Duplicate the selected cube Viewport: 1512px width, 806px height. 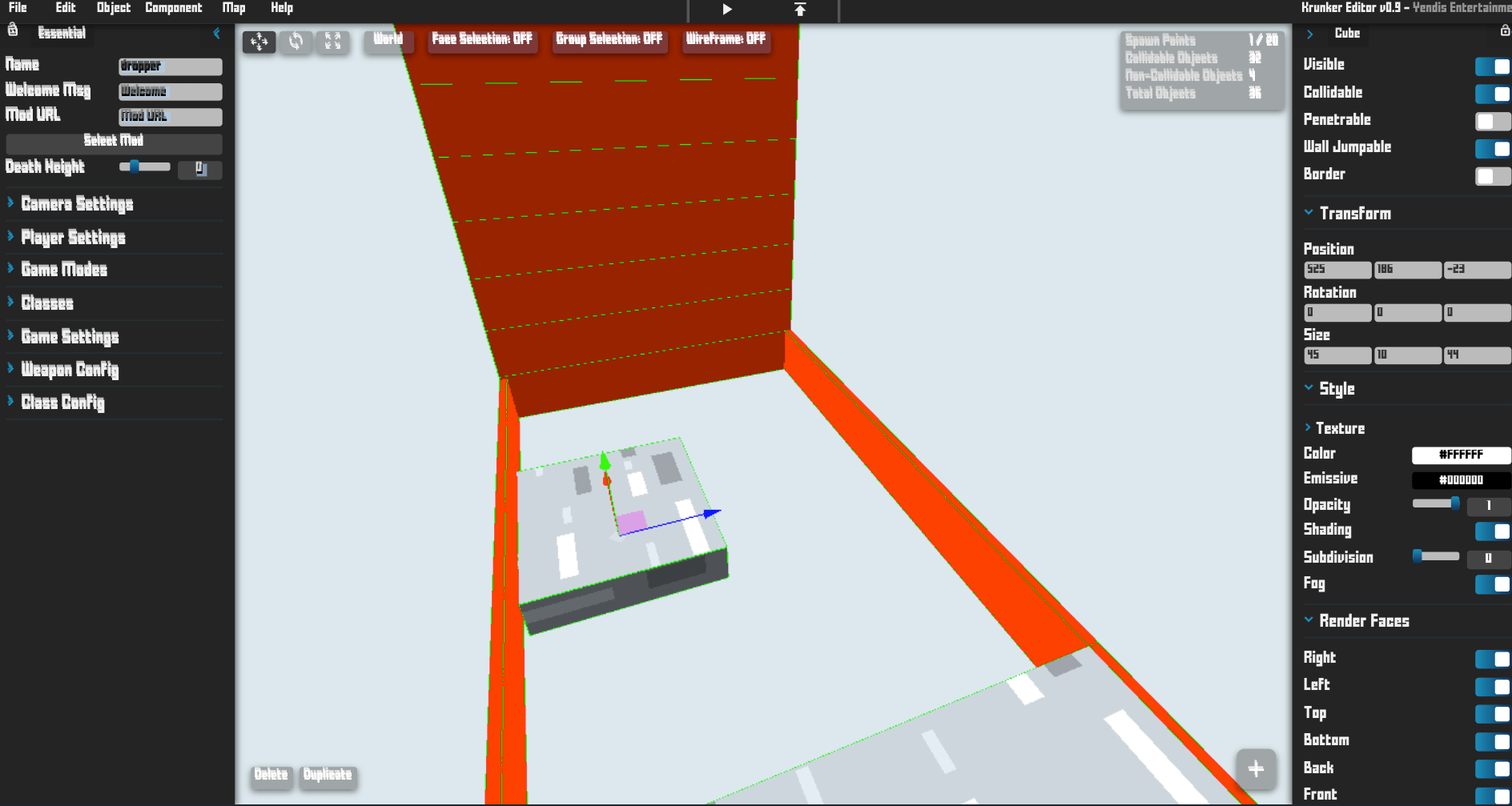[328, 774]
